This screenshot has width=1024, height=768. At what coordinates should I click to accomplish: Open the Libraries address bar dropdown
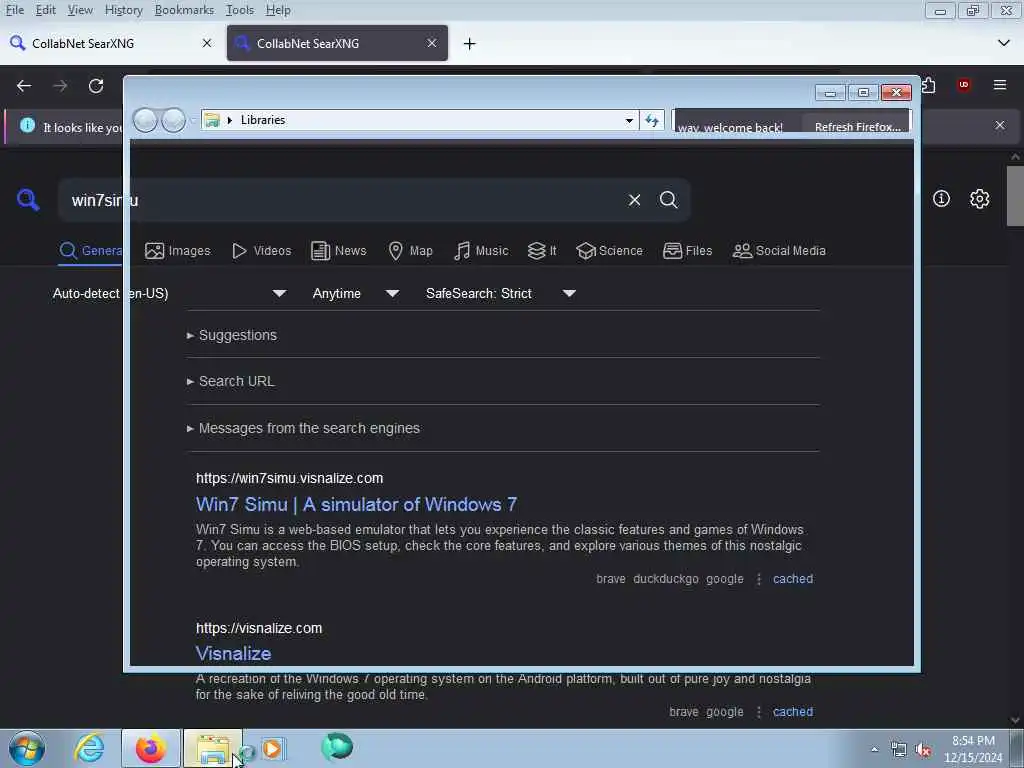pyautogui.click(x=629, y=120)
